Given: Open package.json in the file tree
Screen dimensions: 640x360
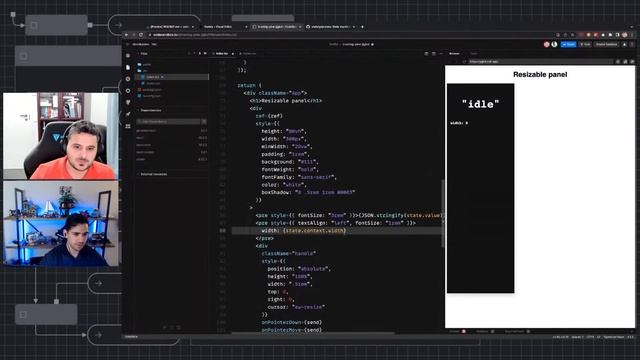Looking at the screenshot, I should [x=149, y=89].
